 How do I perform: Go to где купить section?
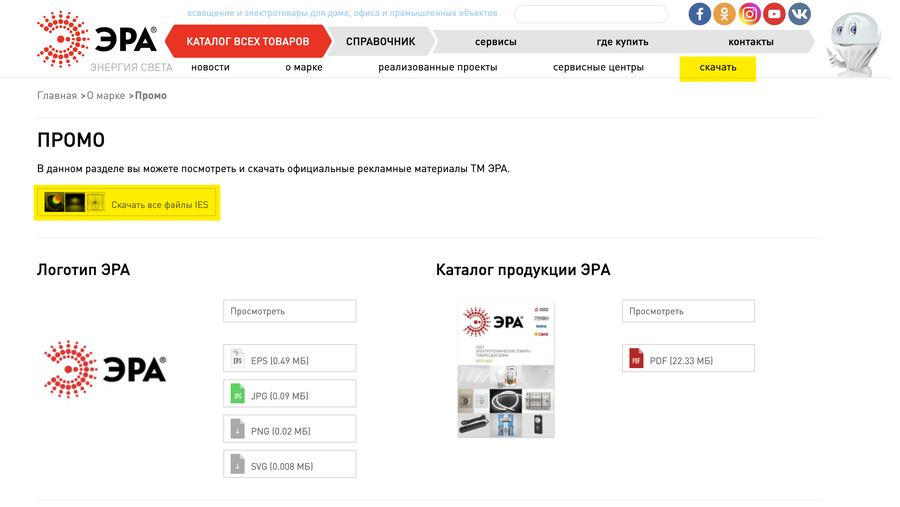point(622,42)
